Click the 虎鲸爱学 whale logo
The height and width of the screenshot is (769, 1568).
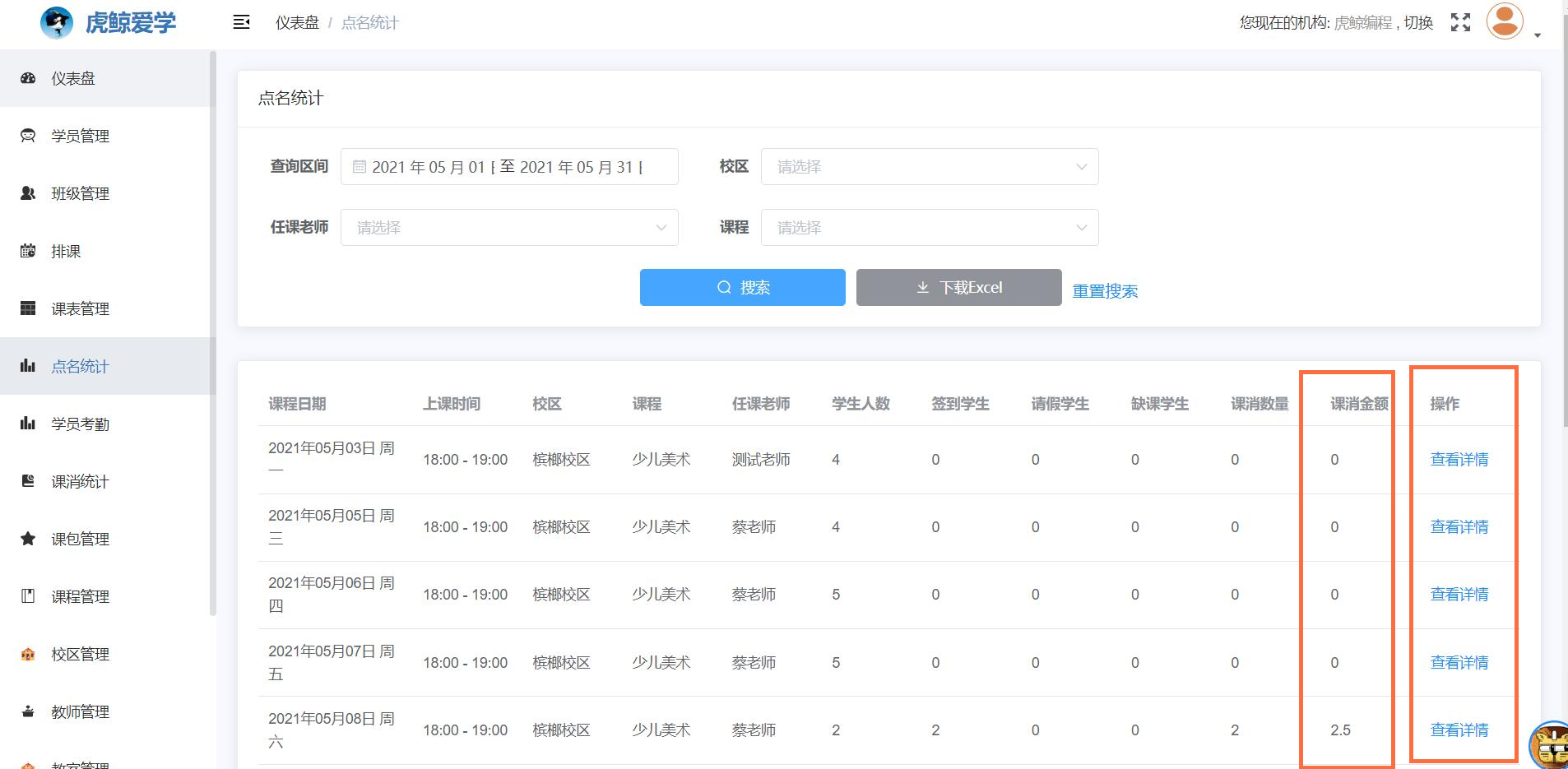click(57, 22)
